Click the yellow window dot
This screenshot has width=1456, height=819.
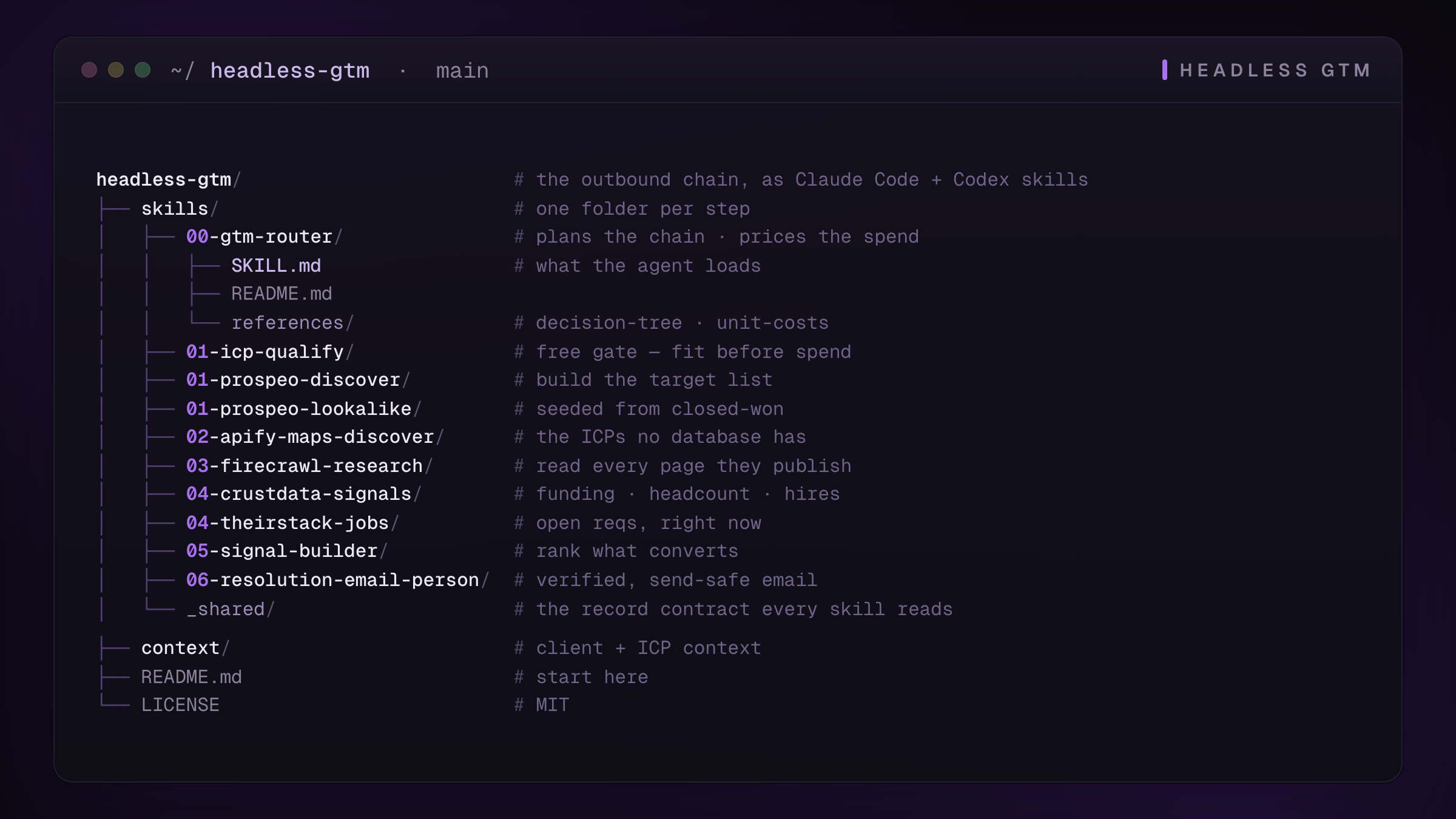tap(116, 70)
